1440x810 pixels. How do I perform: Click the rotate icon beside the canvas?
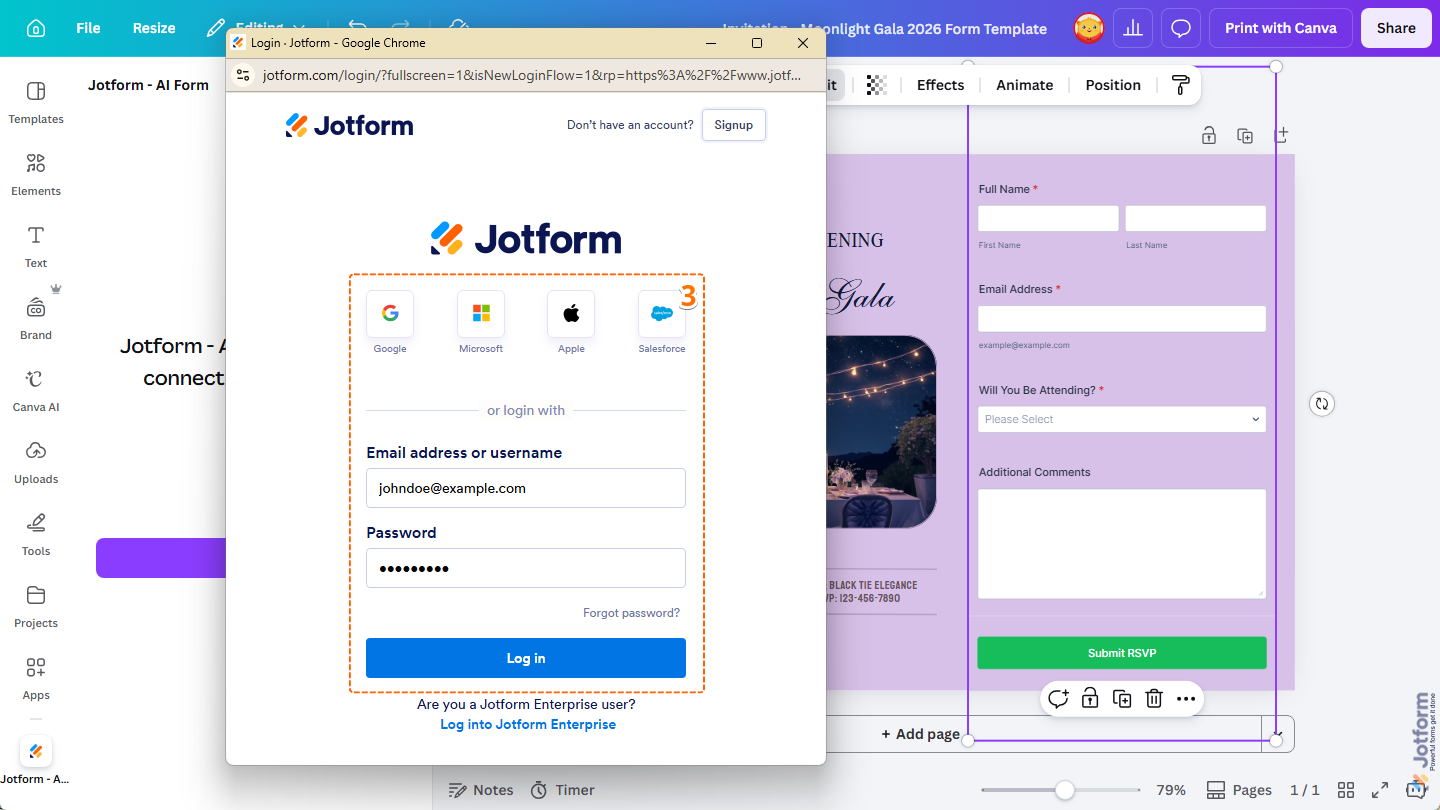[x=1322, y=404]
